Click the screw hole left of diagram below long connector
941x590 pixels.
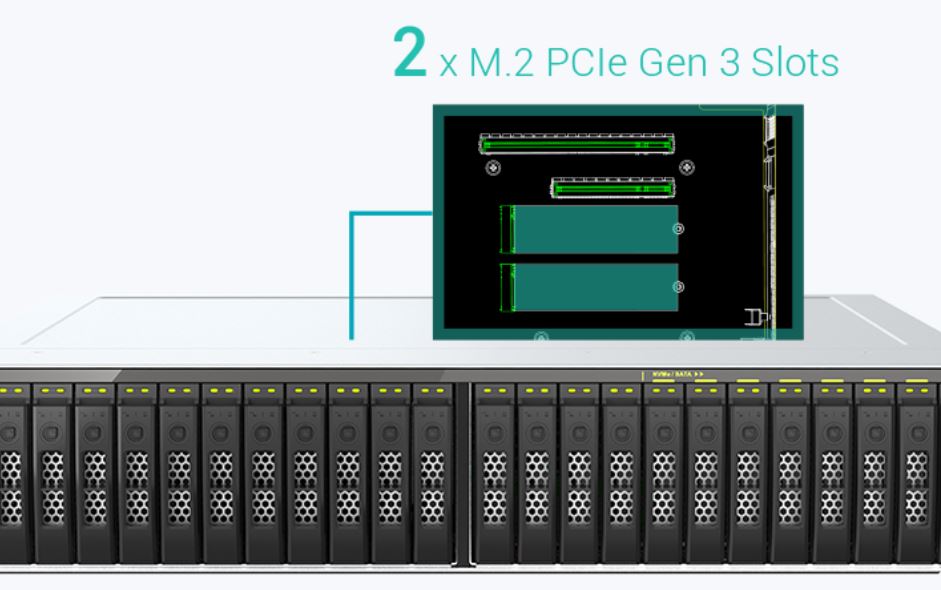pos(493,167)
